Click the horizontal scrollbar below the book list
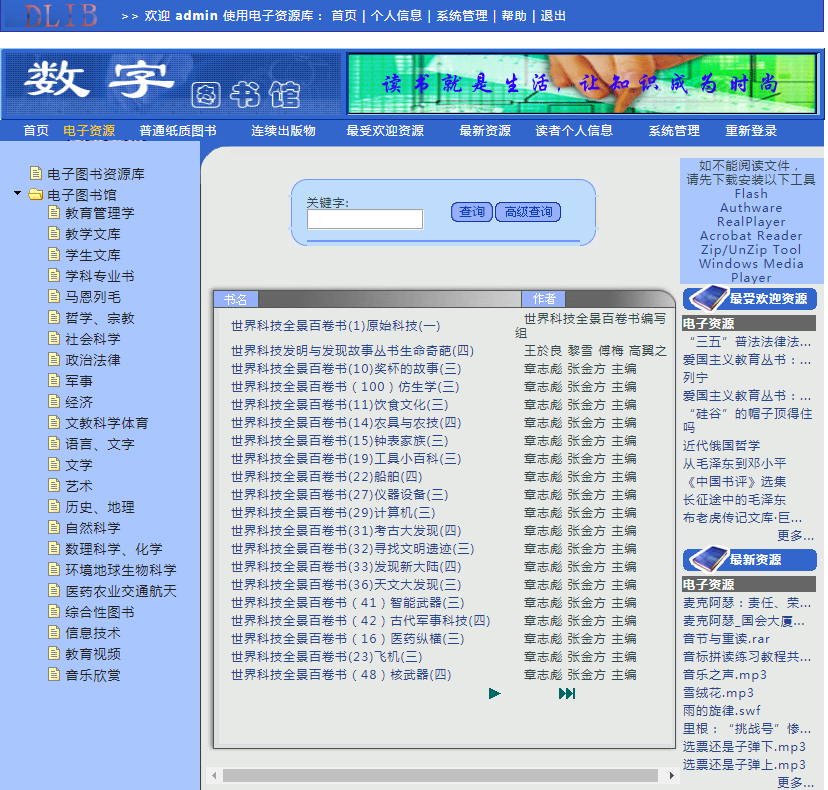Viewport: 828px width, 790px height. (x=440, y=776)
